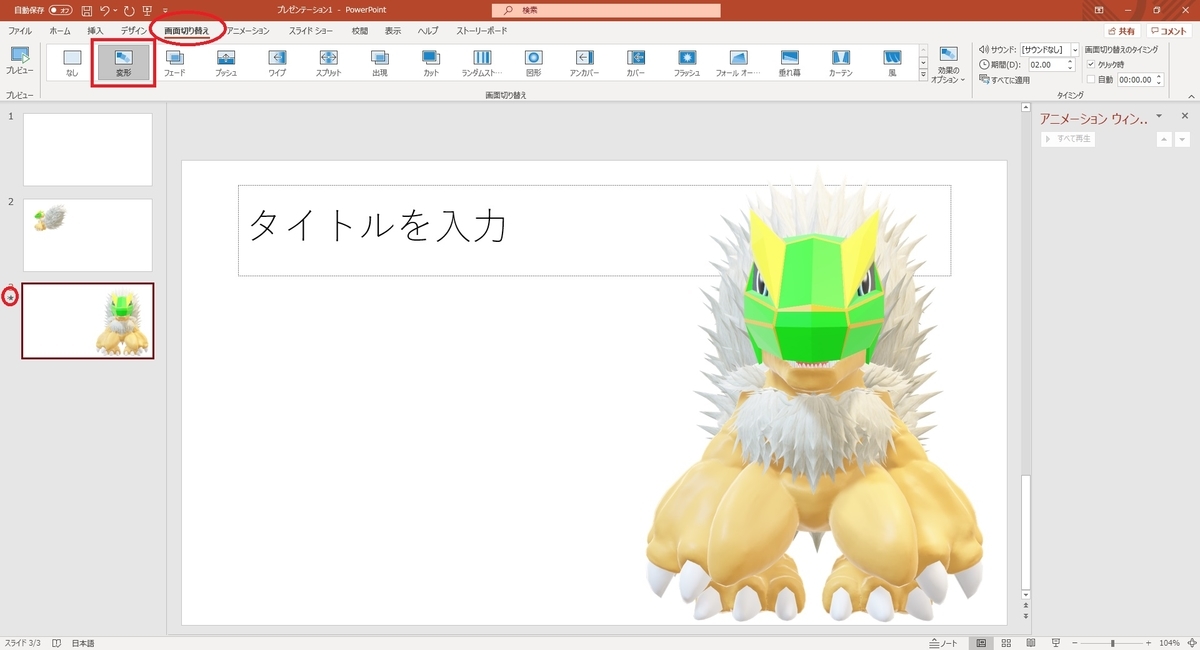This screenshot has width=1200, height=650.
Task: Close the animation pane
Action: [x=1185, y=116]
